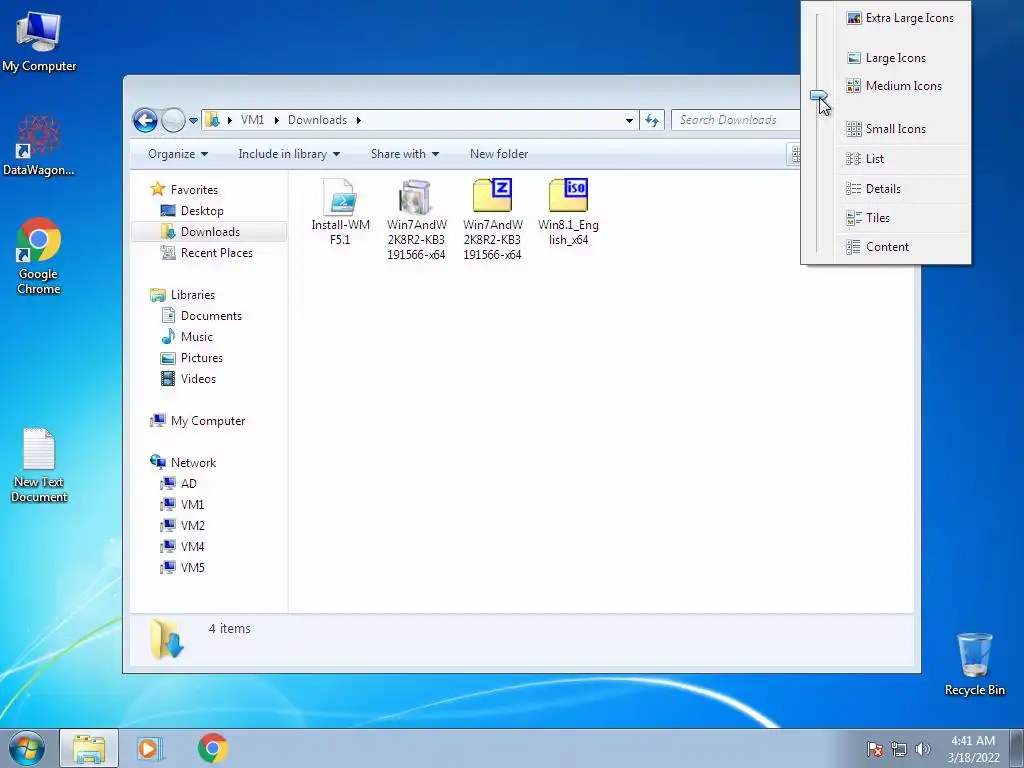The height and width of the screenshot is (768, 1024).
Task: Select the Install-WMF5.1 script file
Action: (340, 212)
